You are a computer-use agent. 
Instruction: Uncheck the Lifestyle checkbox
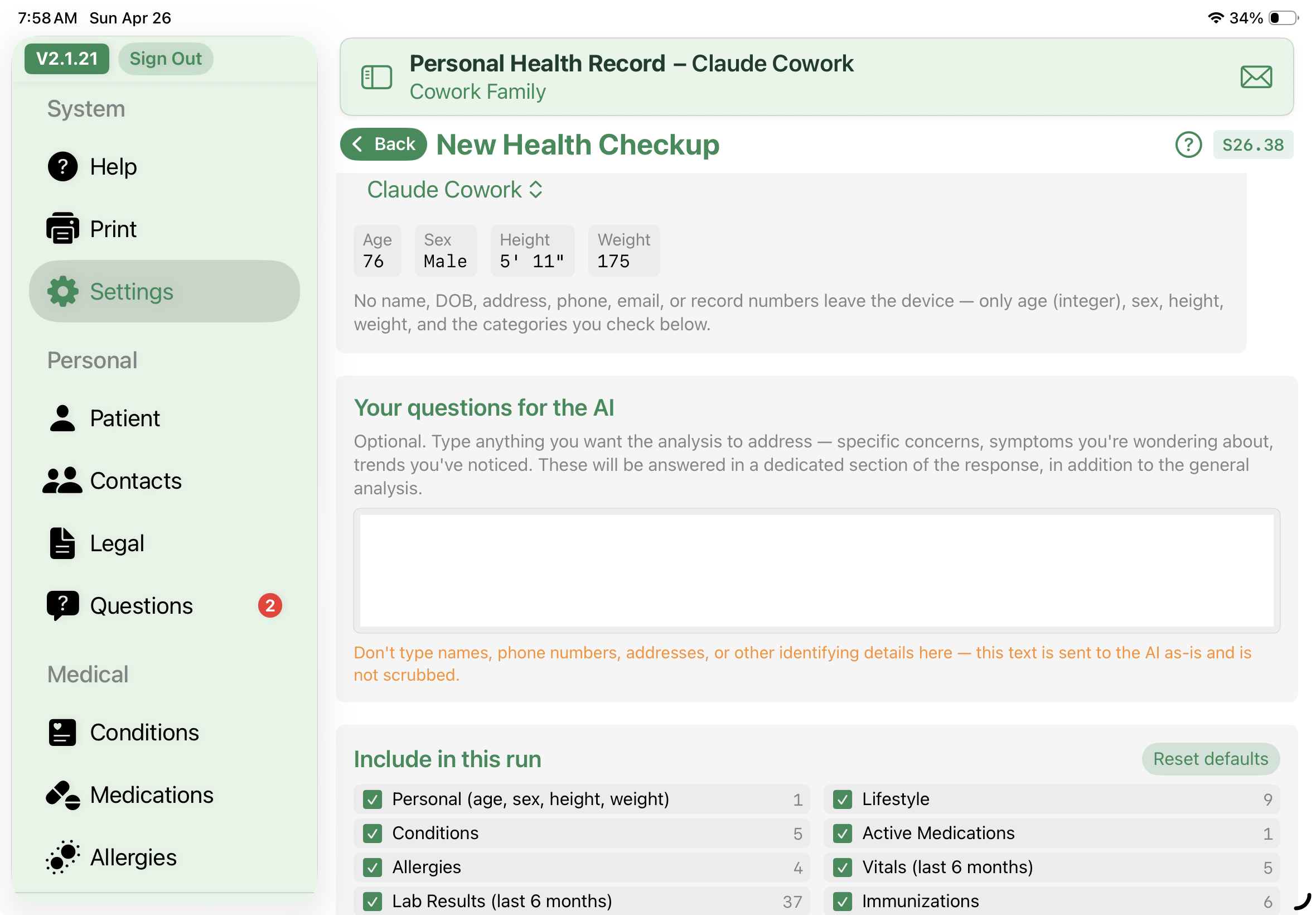pos(842,799)
